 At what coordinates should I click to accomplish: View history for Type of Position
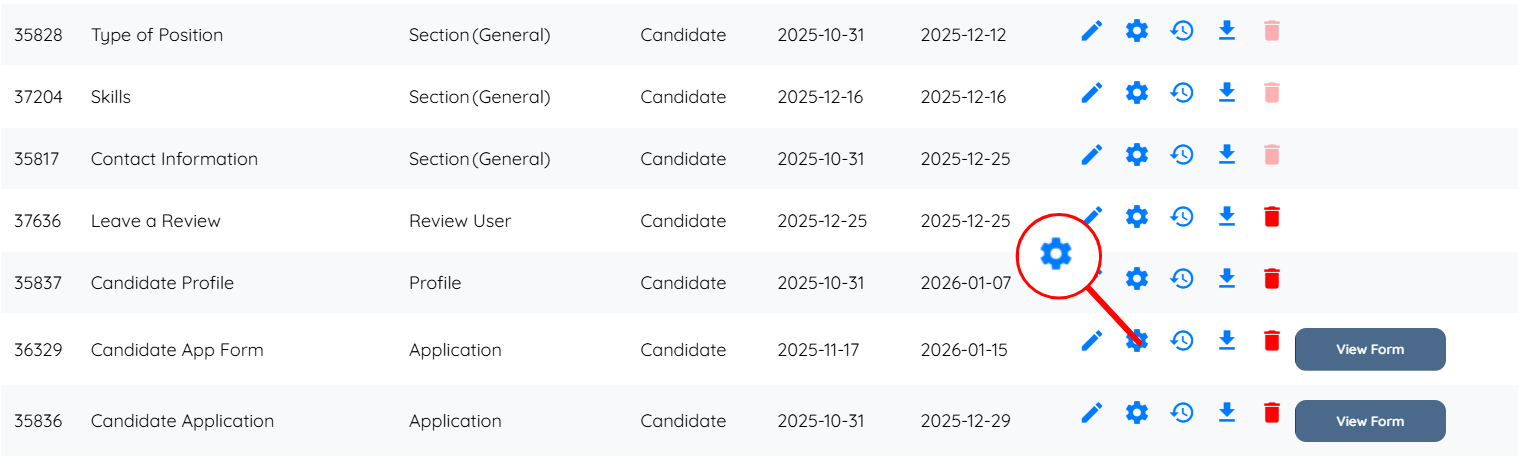tap(1182, 32)
